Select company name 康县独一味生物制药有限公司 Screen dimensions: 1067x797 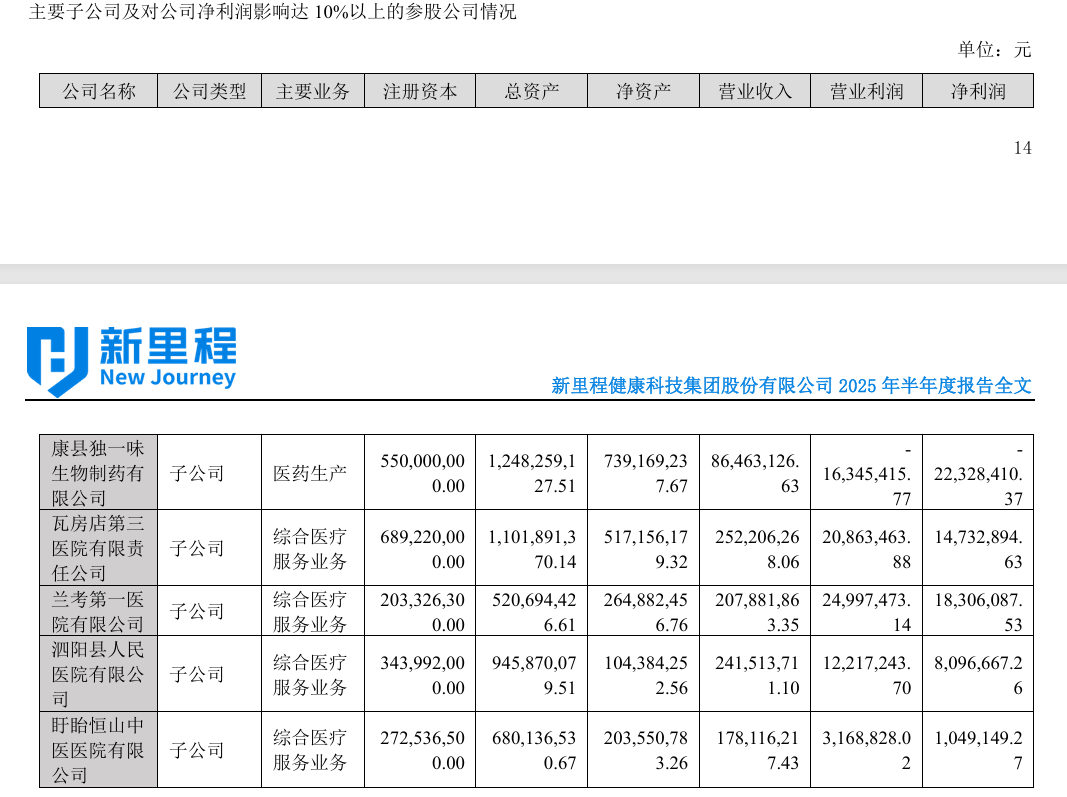98,473
